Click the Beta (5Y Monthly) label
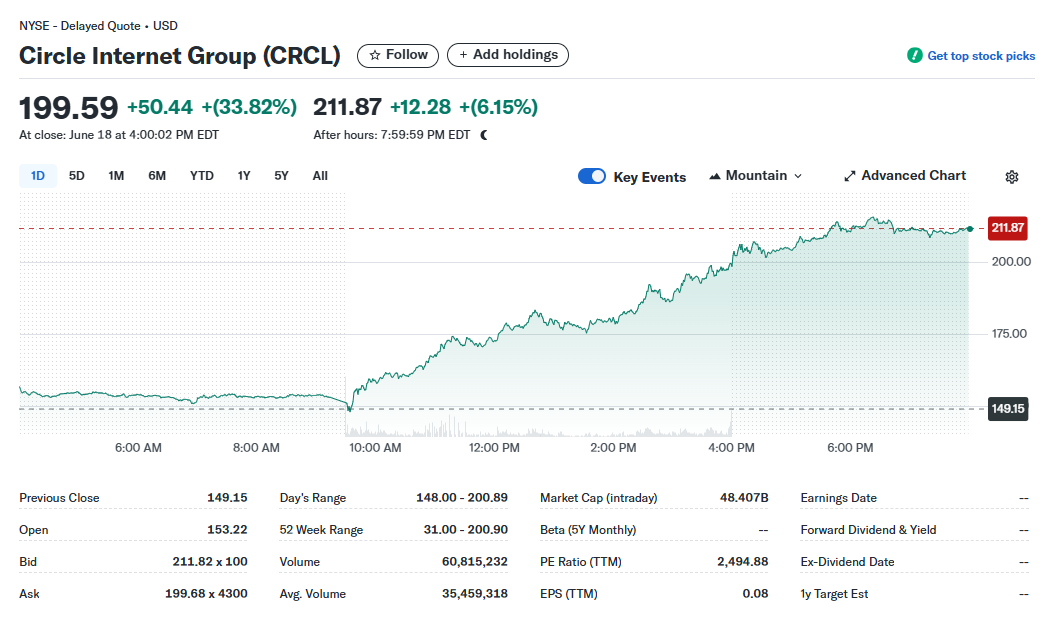1054x620 pixels. pos(588,530)
